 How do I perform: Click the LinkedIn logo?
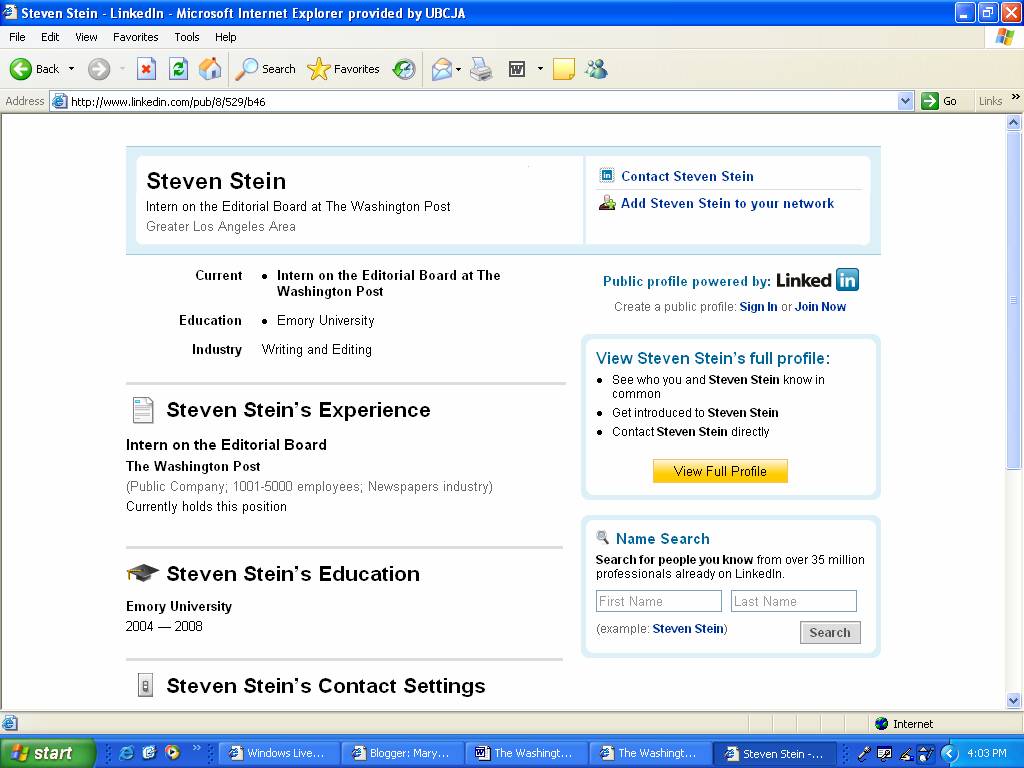click(817, 280)
